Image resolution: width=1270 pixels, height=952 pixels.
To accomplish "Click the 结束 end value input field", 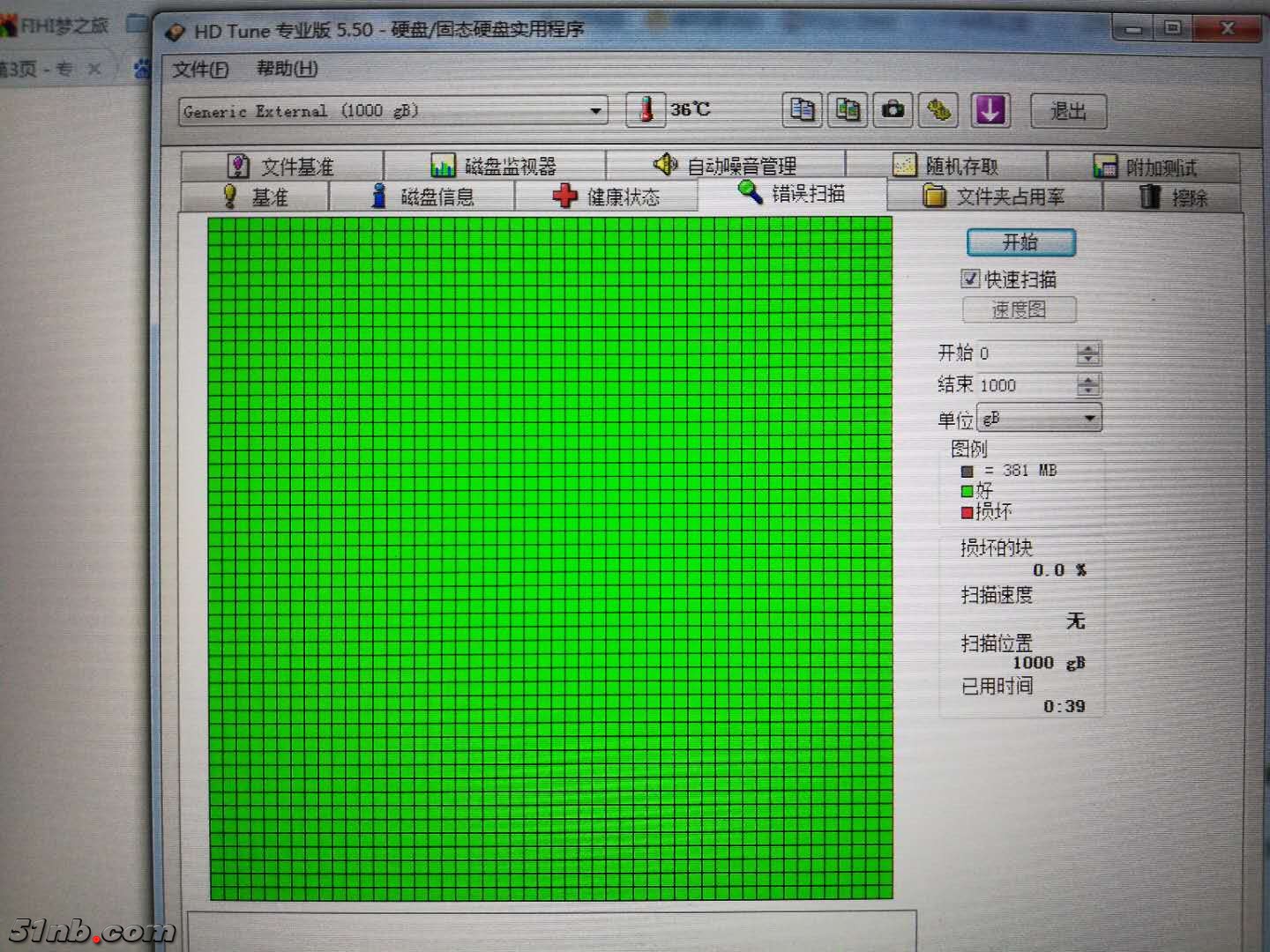I will point(1025,385).
